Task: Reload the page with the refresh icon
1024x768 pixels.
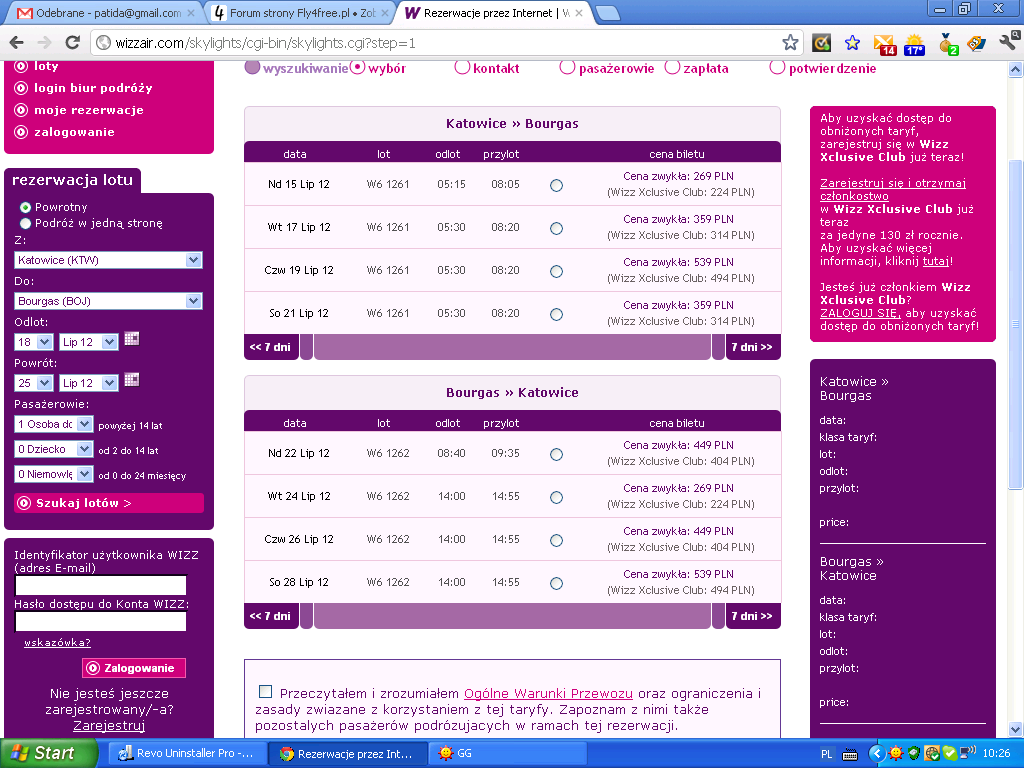Action: point(72,43)
